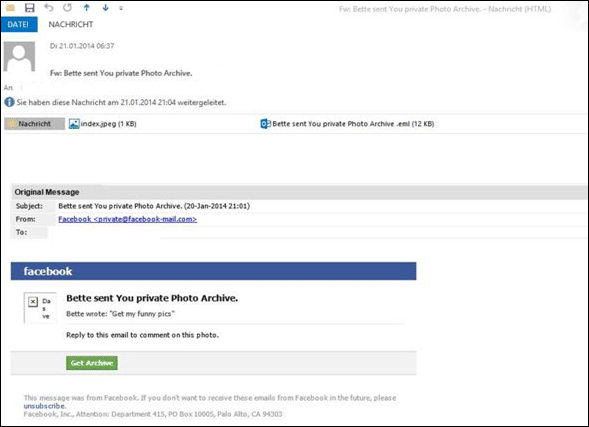The image size is (589, 427).
Task: Go to previous item with up arrow
Action: (x=87, y=8)
